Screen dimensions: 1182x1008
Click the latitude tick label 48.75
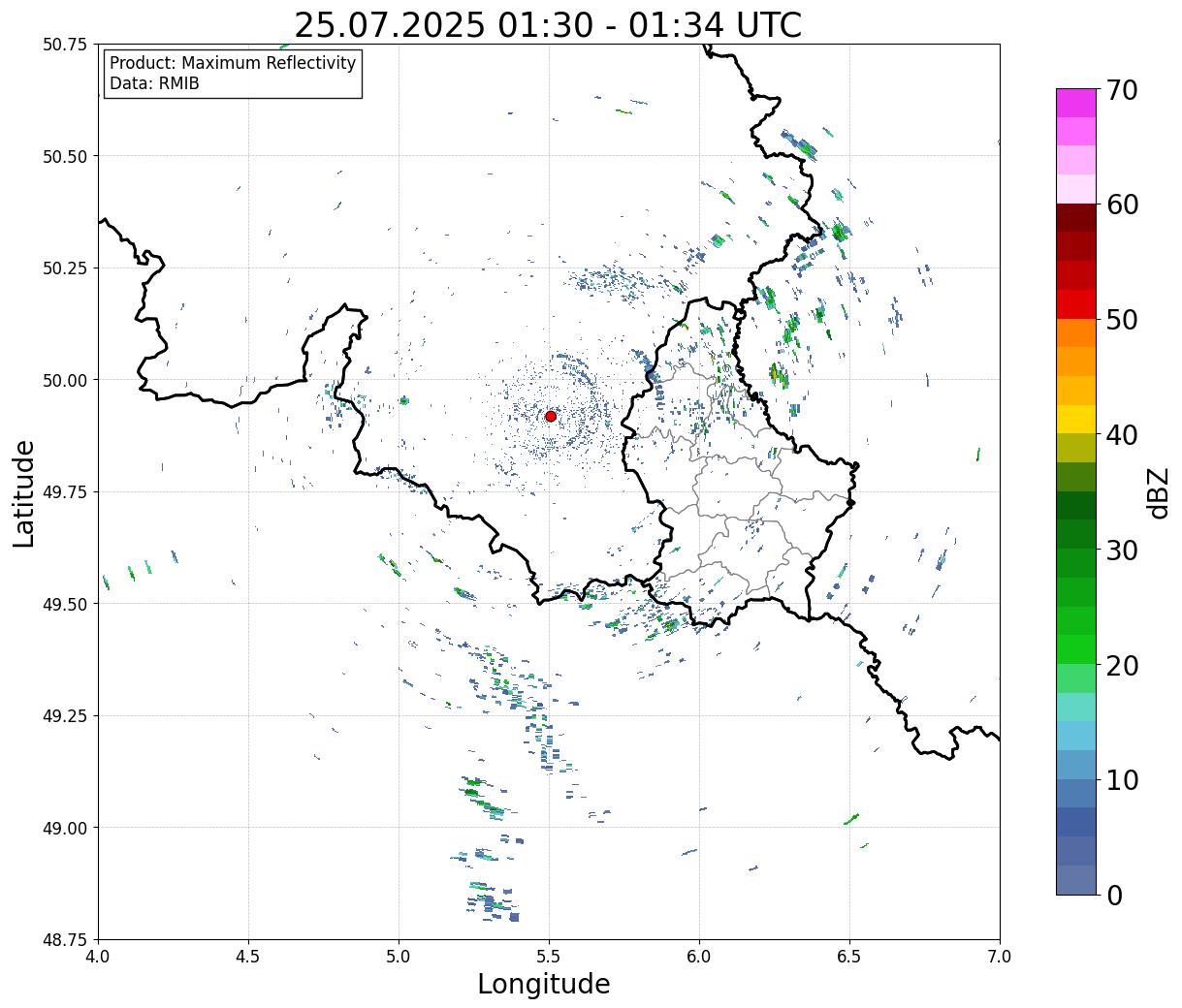65,939
